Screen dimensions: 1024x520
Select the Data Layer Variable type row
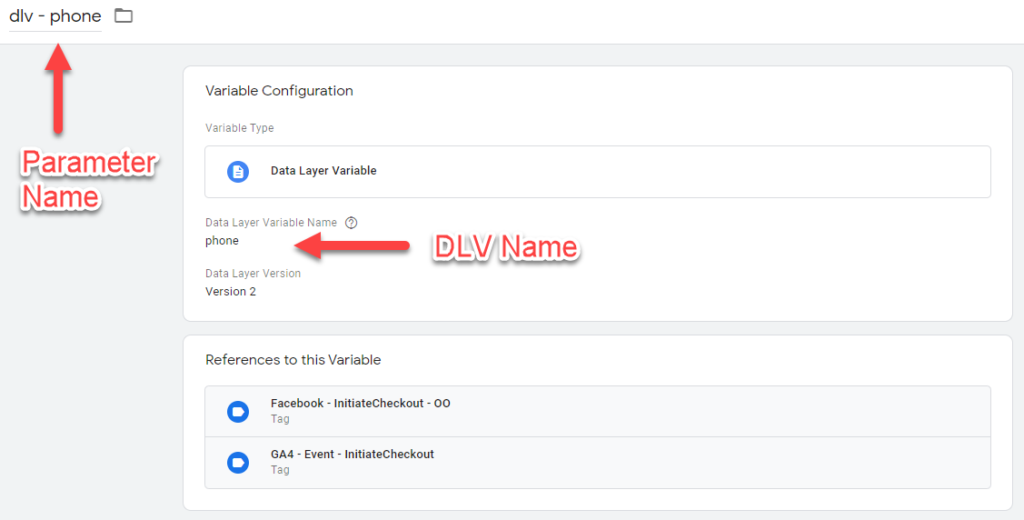point(597,171)
